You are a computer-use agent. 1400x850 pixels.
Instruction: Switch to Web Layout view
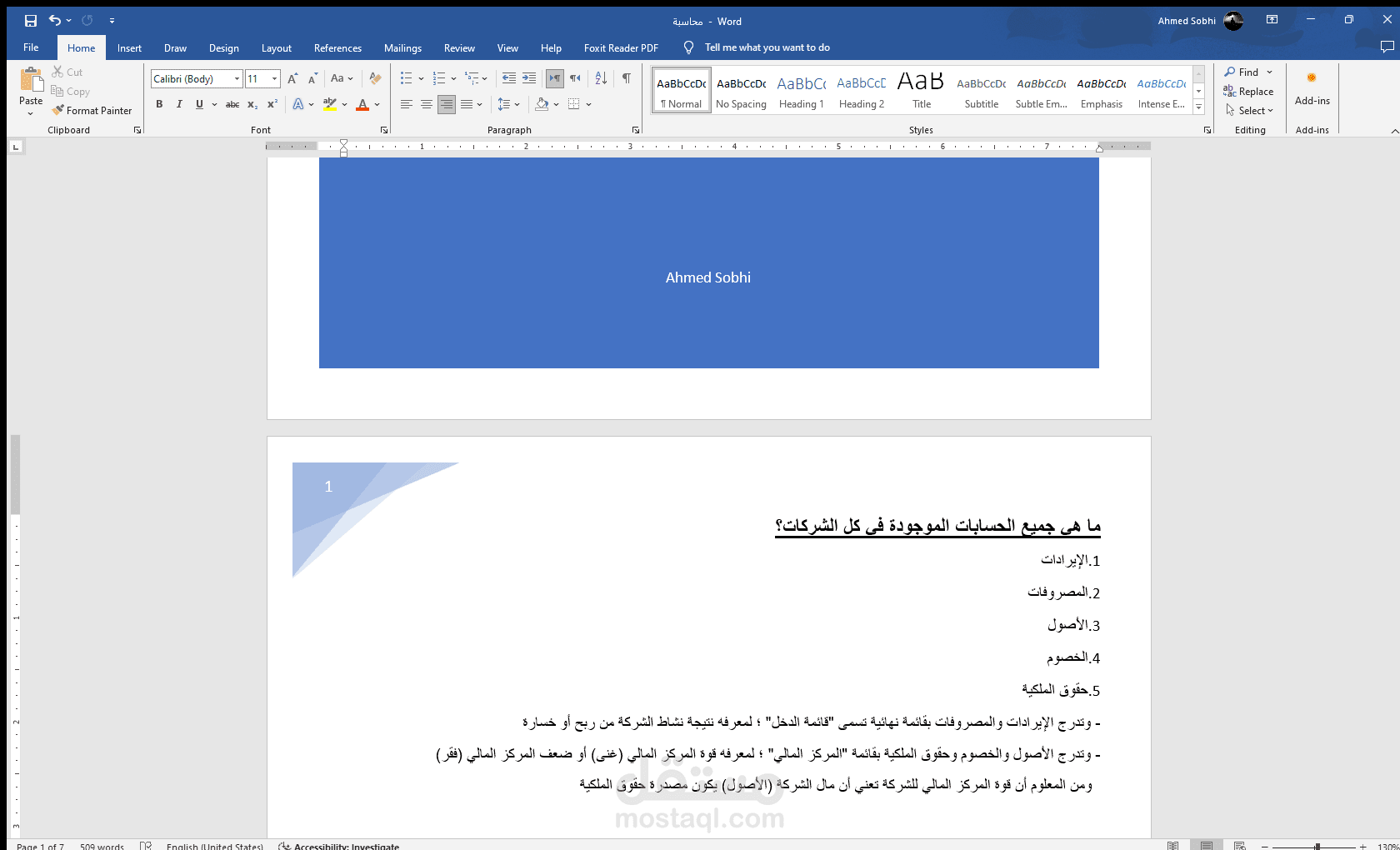(1240, 845)
